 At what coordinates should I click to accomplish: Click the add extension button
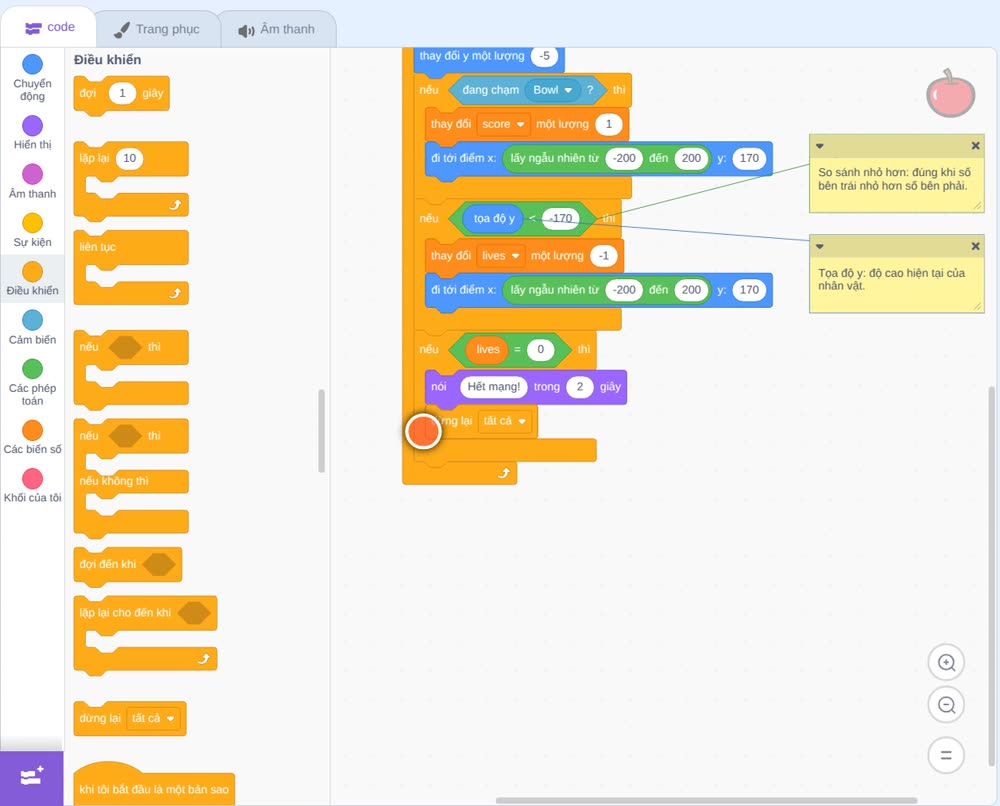(31, 778)
